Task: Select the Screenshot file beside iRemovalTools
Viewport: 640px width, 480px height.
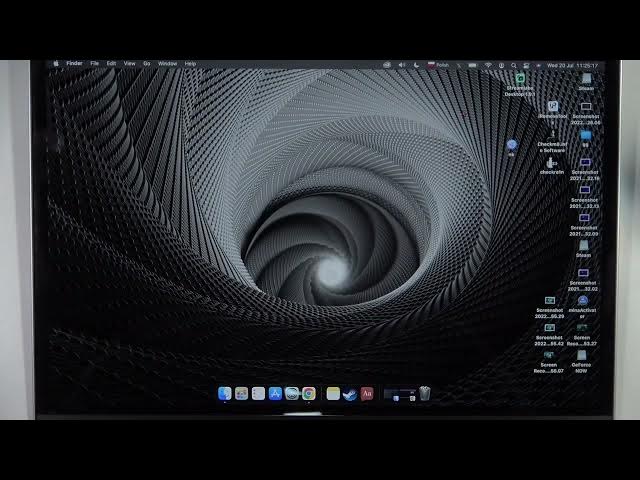Action: click(x=586, y=113)
